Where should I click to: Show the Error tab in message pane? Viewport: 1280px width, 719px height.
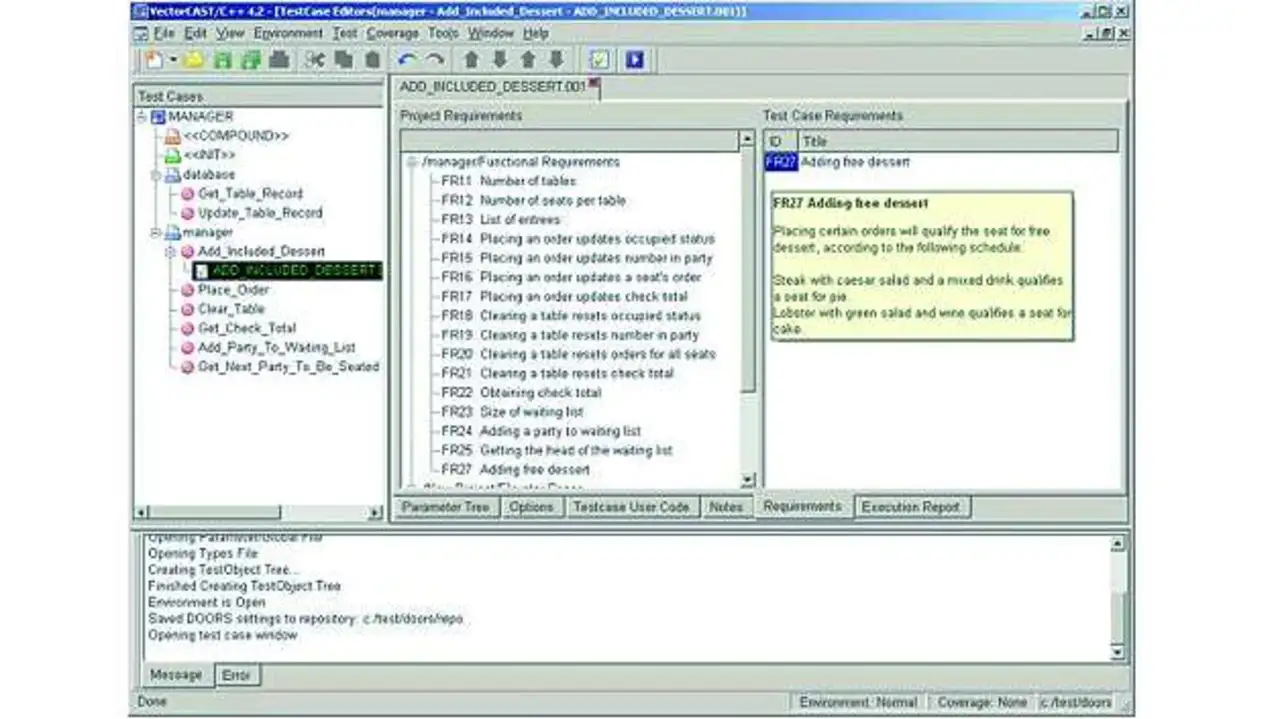pyautogui.click(x=236, y=675)
